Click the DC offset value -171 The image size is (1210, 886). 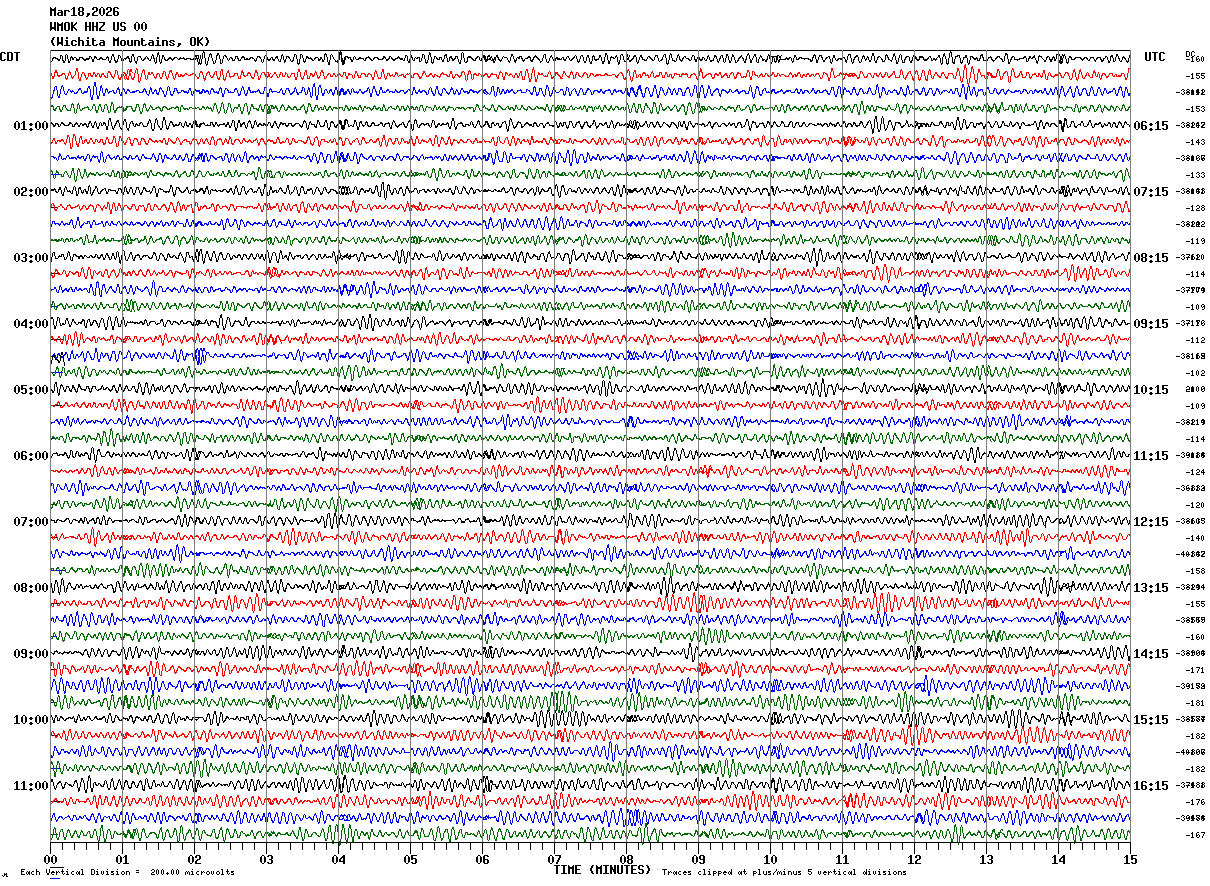(x=1195, y=670)
